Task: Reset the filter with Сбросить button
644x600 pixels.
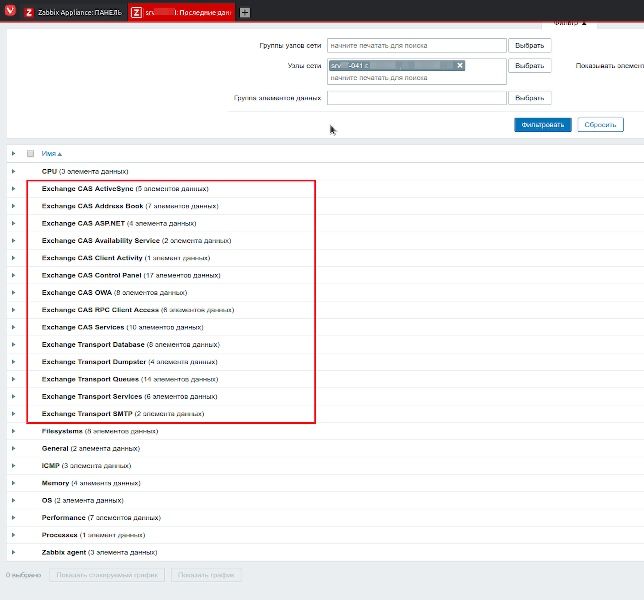Action: point(600,125)
